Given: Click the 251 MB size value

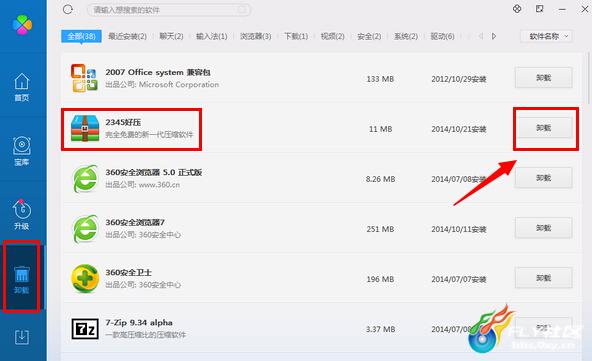Looking at the screenshot, I should click(x=380, y=229).
